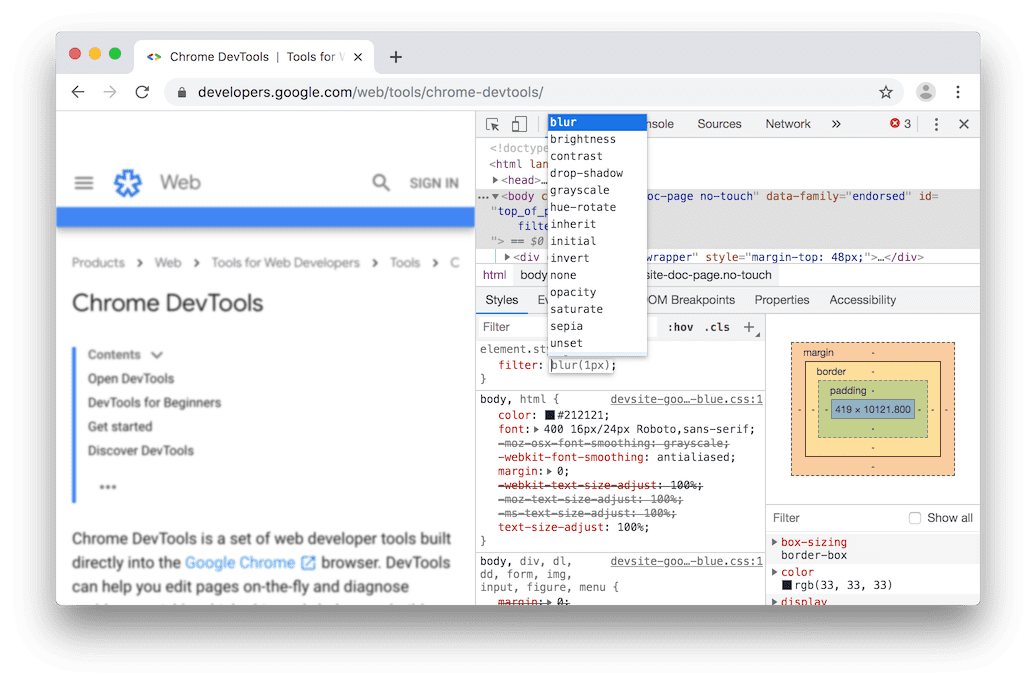The height and width of the screenshot is (685, 1036).
Task: Toggle the :hov element state pane
Action: tap(680, 326)
